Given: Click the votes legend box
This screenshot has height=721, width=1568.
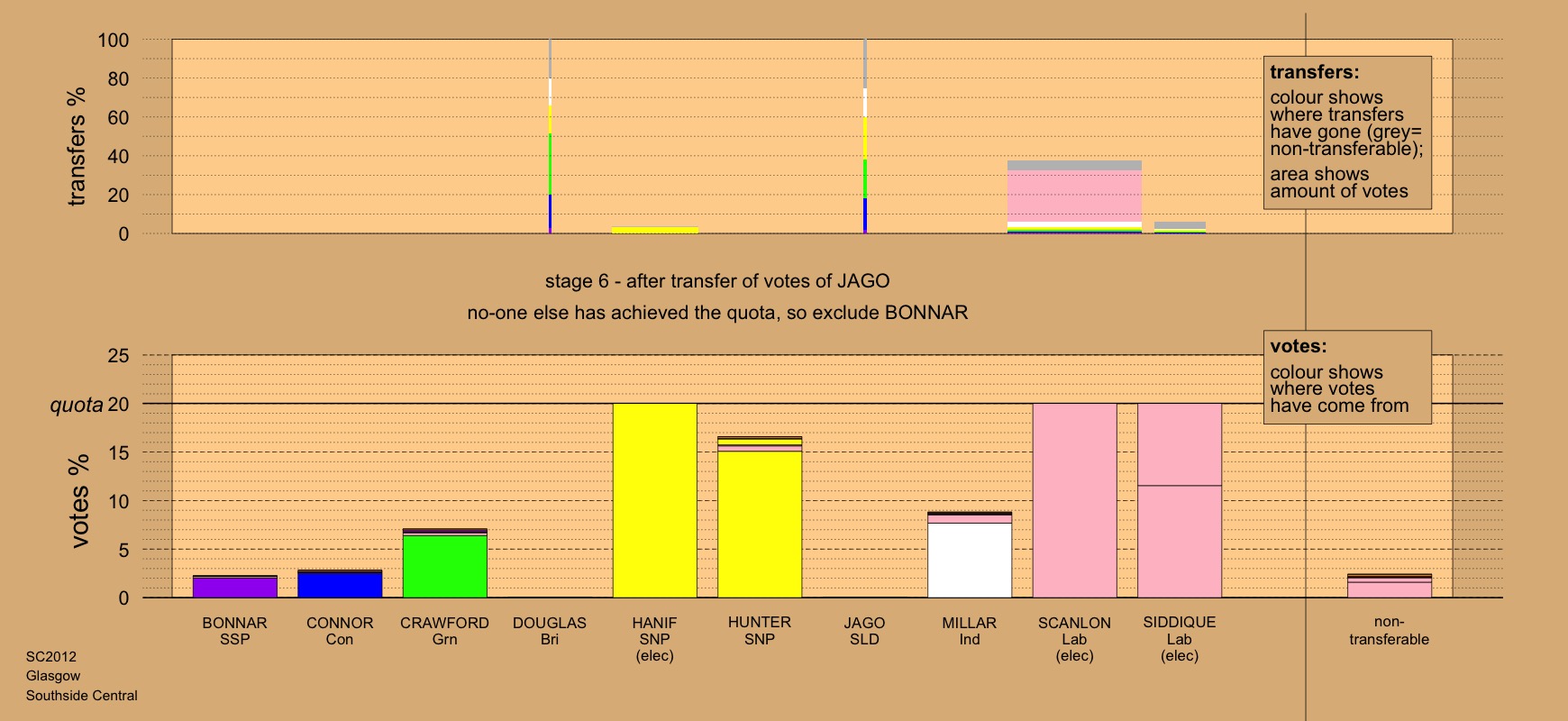Looking at the screenshot, I should [x=1347, y=377].
